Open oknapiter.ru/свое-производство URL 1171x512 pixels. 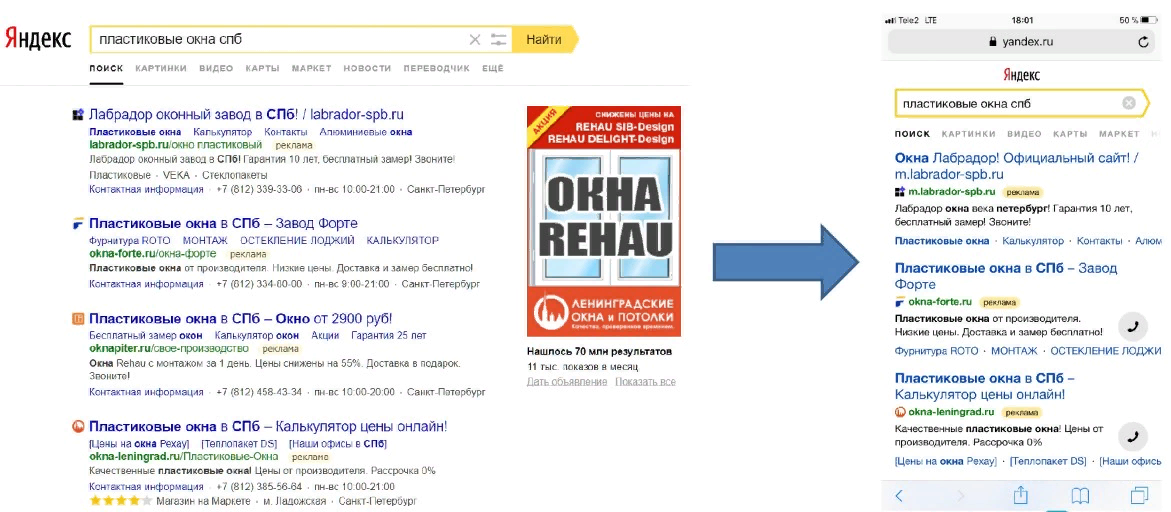click(x=168, y=348)
